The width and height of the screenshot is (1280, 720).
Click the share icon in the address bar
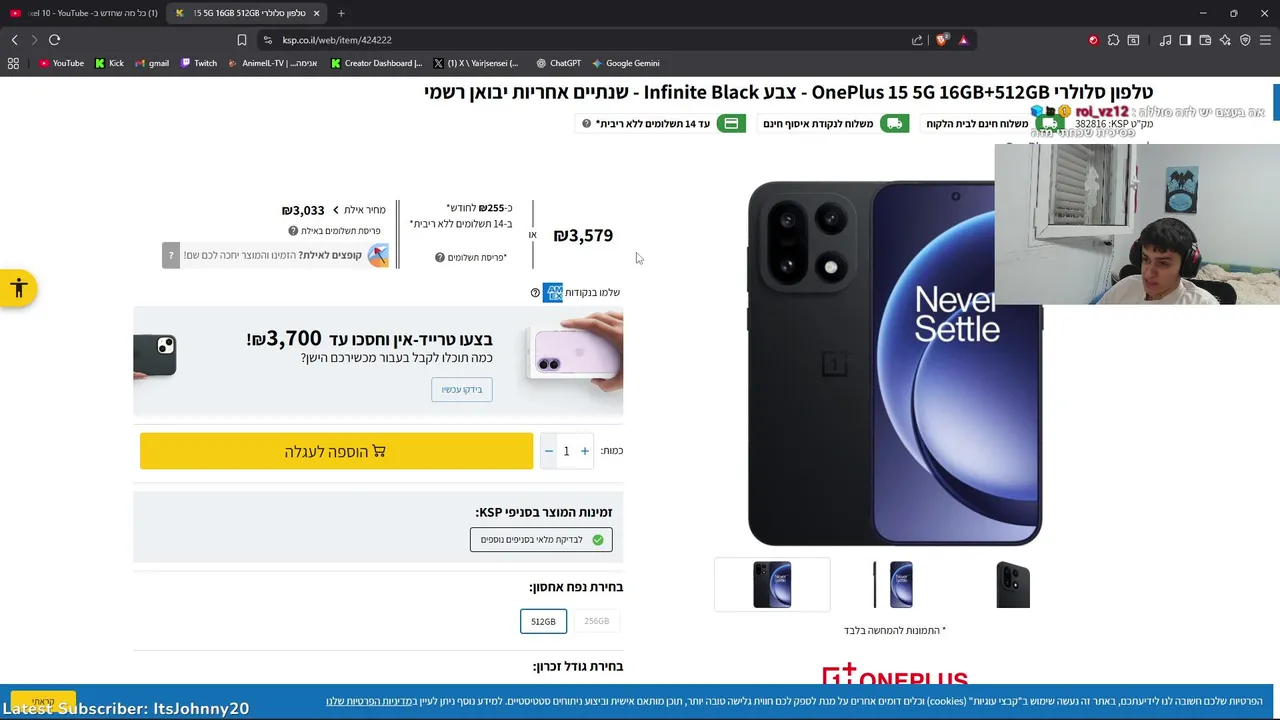[917, 40]
